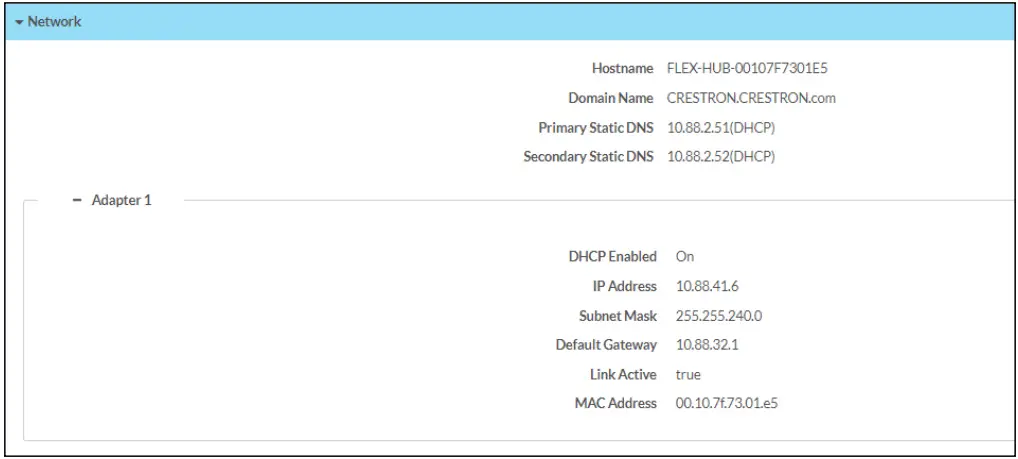The width and height of the screenshot is (1018, 459).
Task: Collapse Adapter 1 using minus icon
Action: click(x=77, y=200)
